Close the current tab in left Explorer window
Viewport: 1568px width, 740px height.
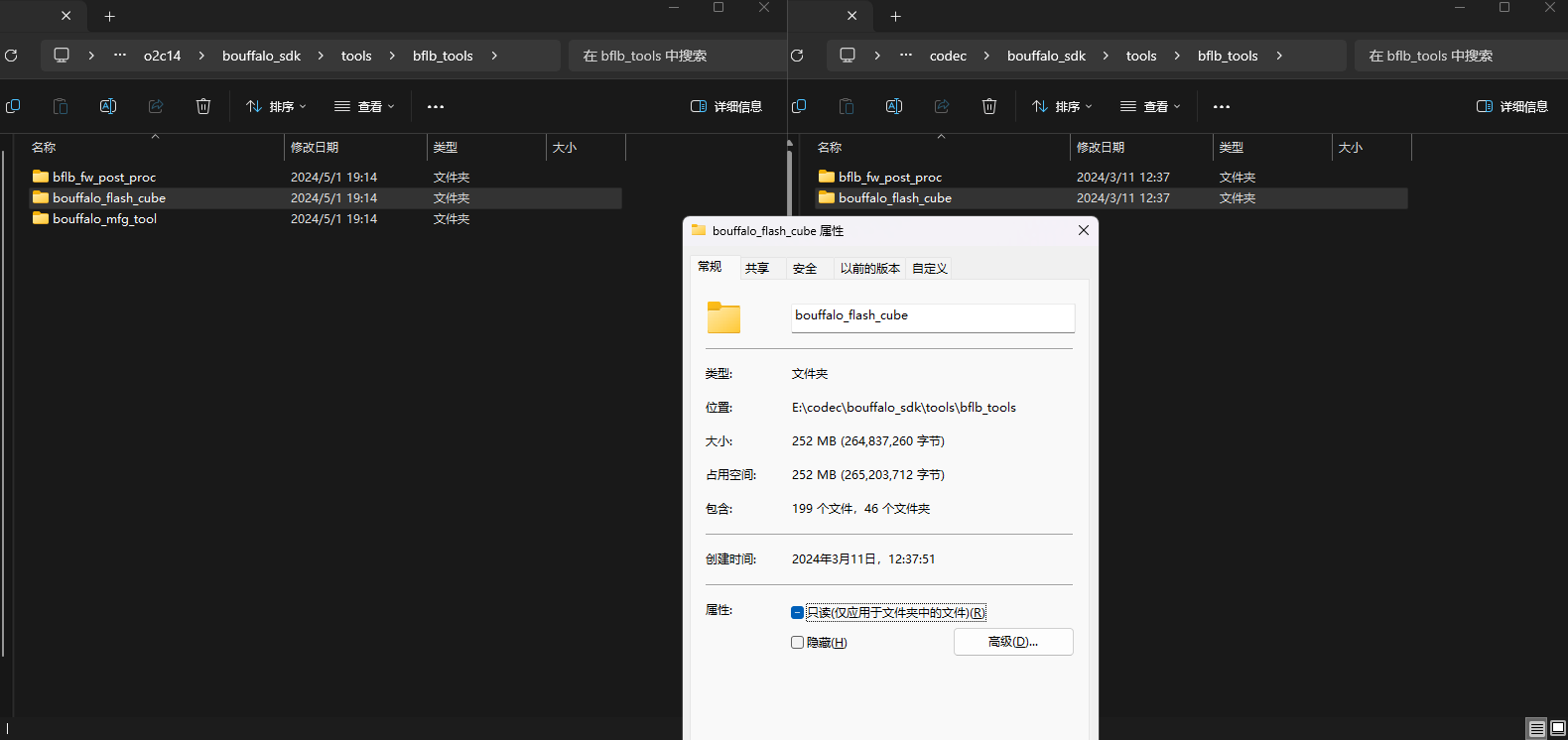66,16
